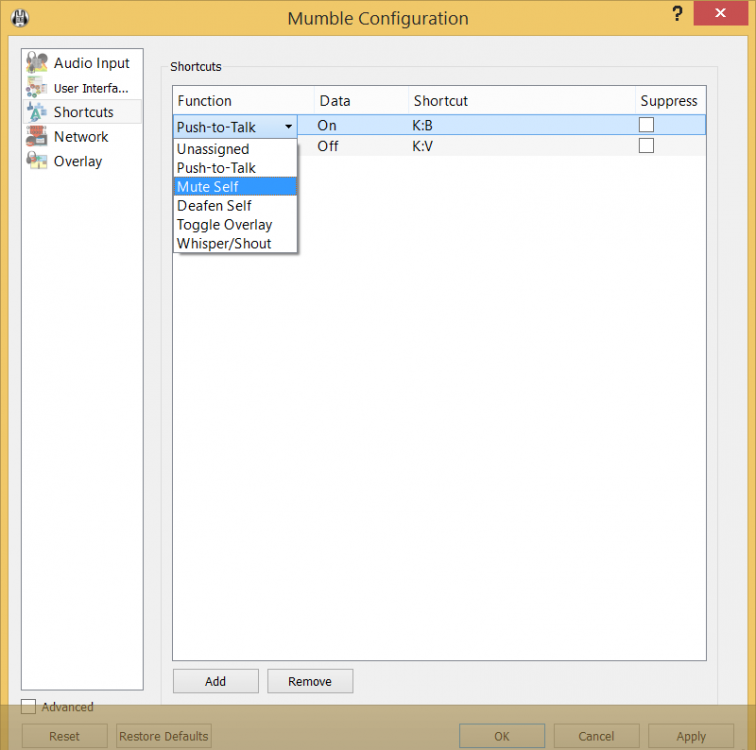Image resolution: width=756 pixels, height=750 pixels.
Task: Toggle Suppress checkbox for K:B shortcut
Action: coord(647,125)
